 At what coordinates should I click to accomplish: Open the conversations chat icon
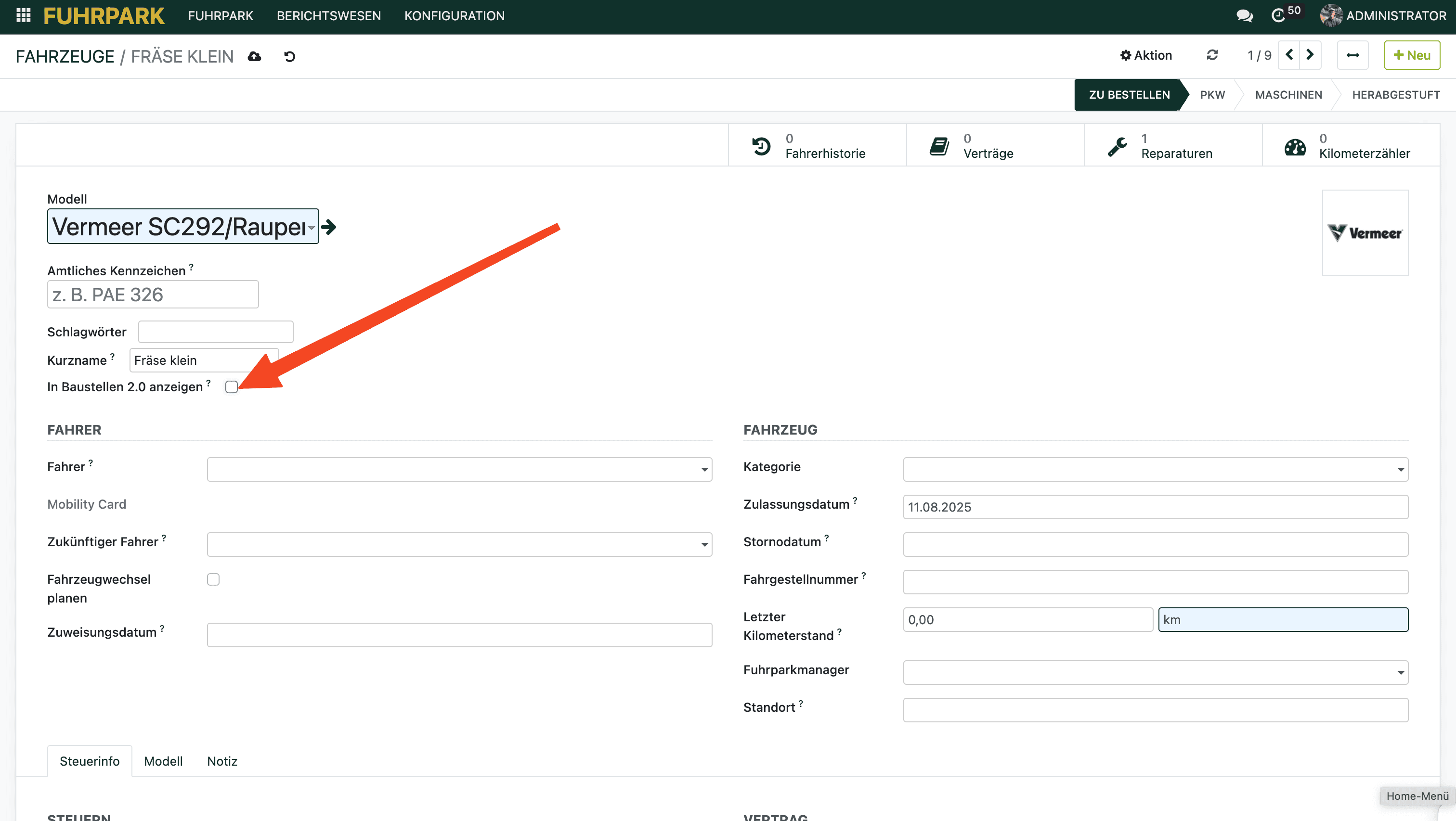pos(1244,15)
